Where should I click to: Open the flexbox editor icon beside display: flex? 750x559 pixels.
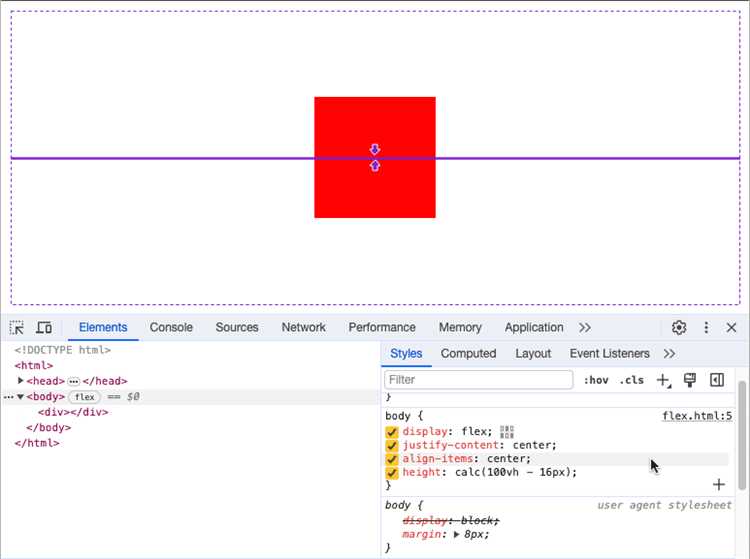pyautogui.click(x=507, y=432)
